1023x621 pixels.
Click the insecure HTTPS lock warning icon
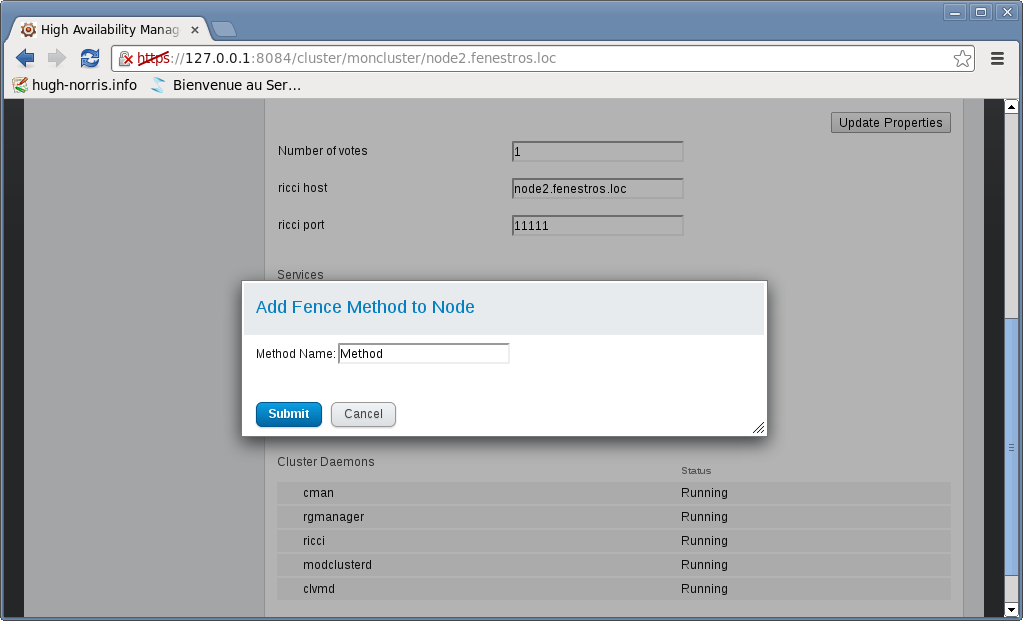126,59
